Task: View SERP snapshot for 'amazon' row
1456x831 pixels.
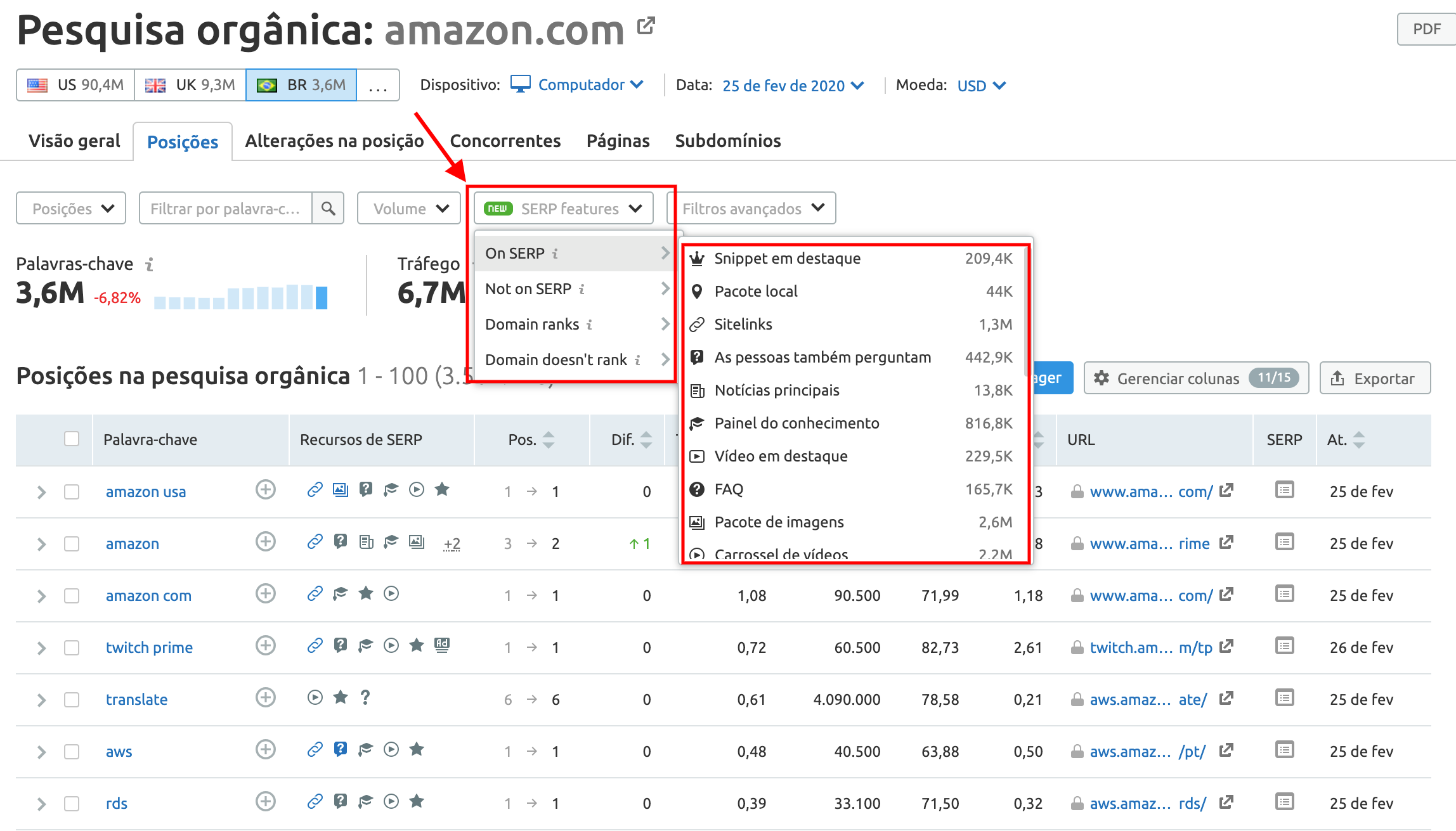Action: 1285,542
